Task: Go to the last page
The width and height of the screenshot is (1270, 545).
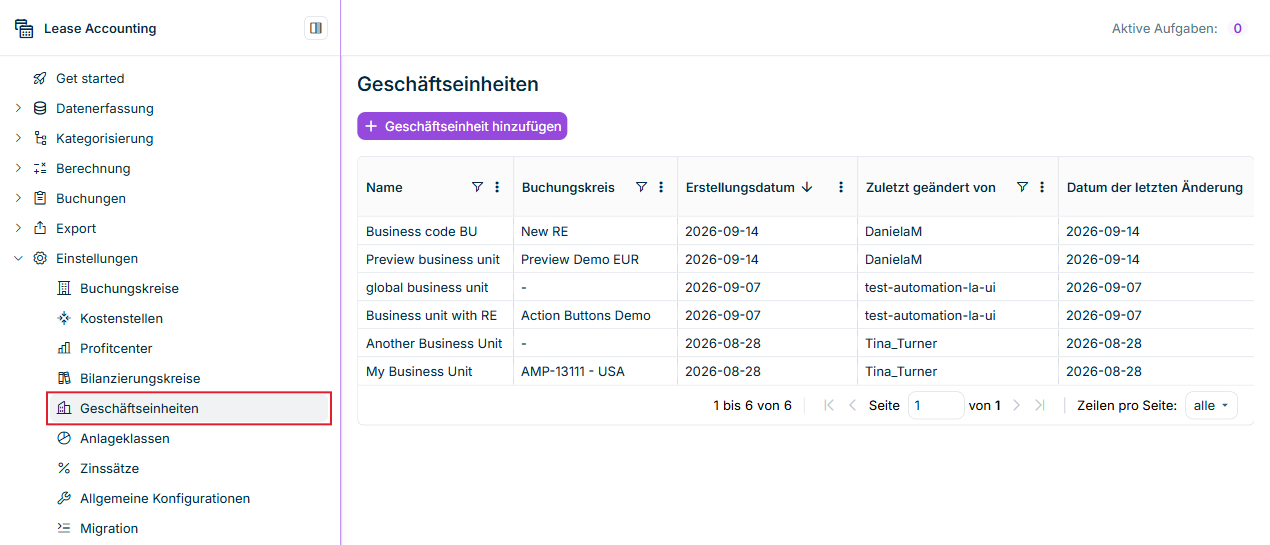Action: click(1040, 405)
